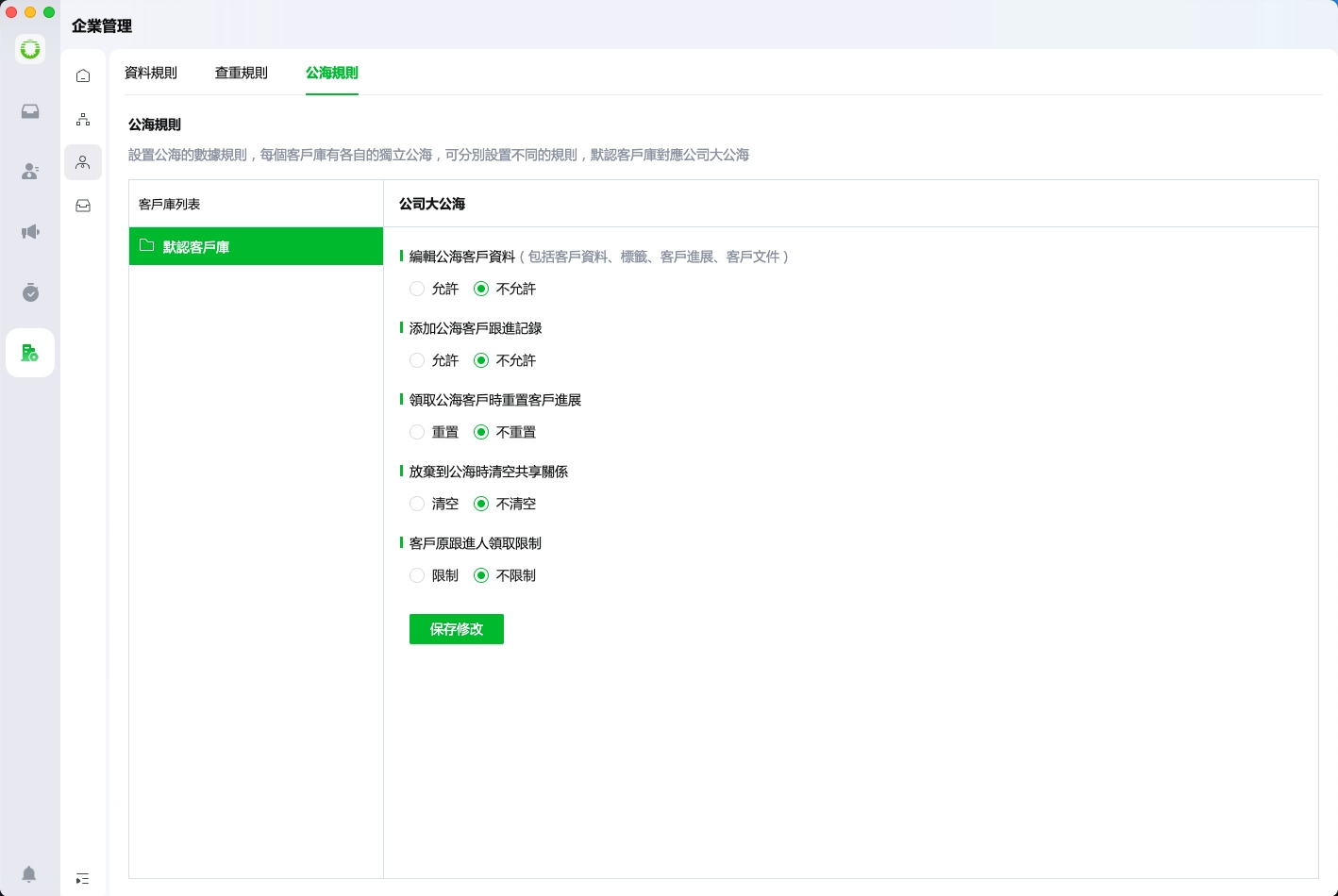This screenshot has height=896, width=1338.
Task: Switch to the 查重規則 tab
Action: pos(242,73)
